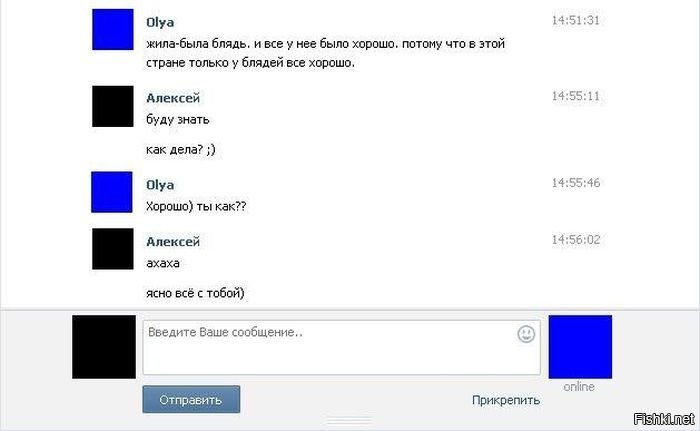Click the 14:55:46 message timestamp
Image resolution: width=700 pixels, height=431 pixels.
point(575,183)
